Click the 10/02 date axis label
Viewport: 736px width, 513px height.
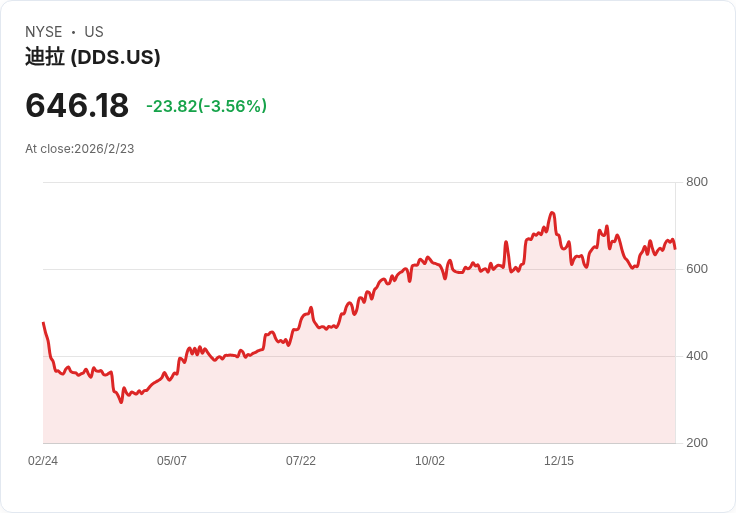[430, 461]
